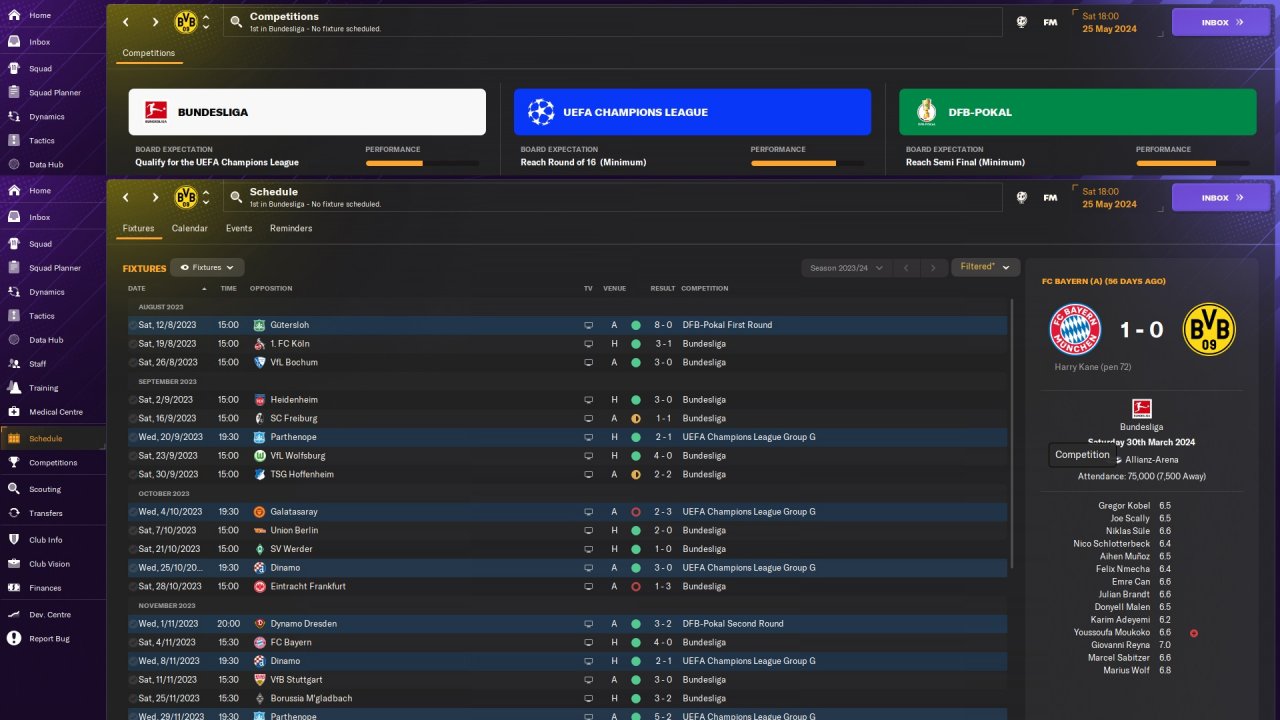Click the Eintracht Frankfurt club badge
1280x720 pixels.
[x=259, y=586]
